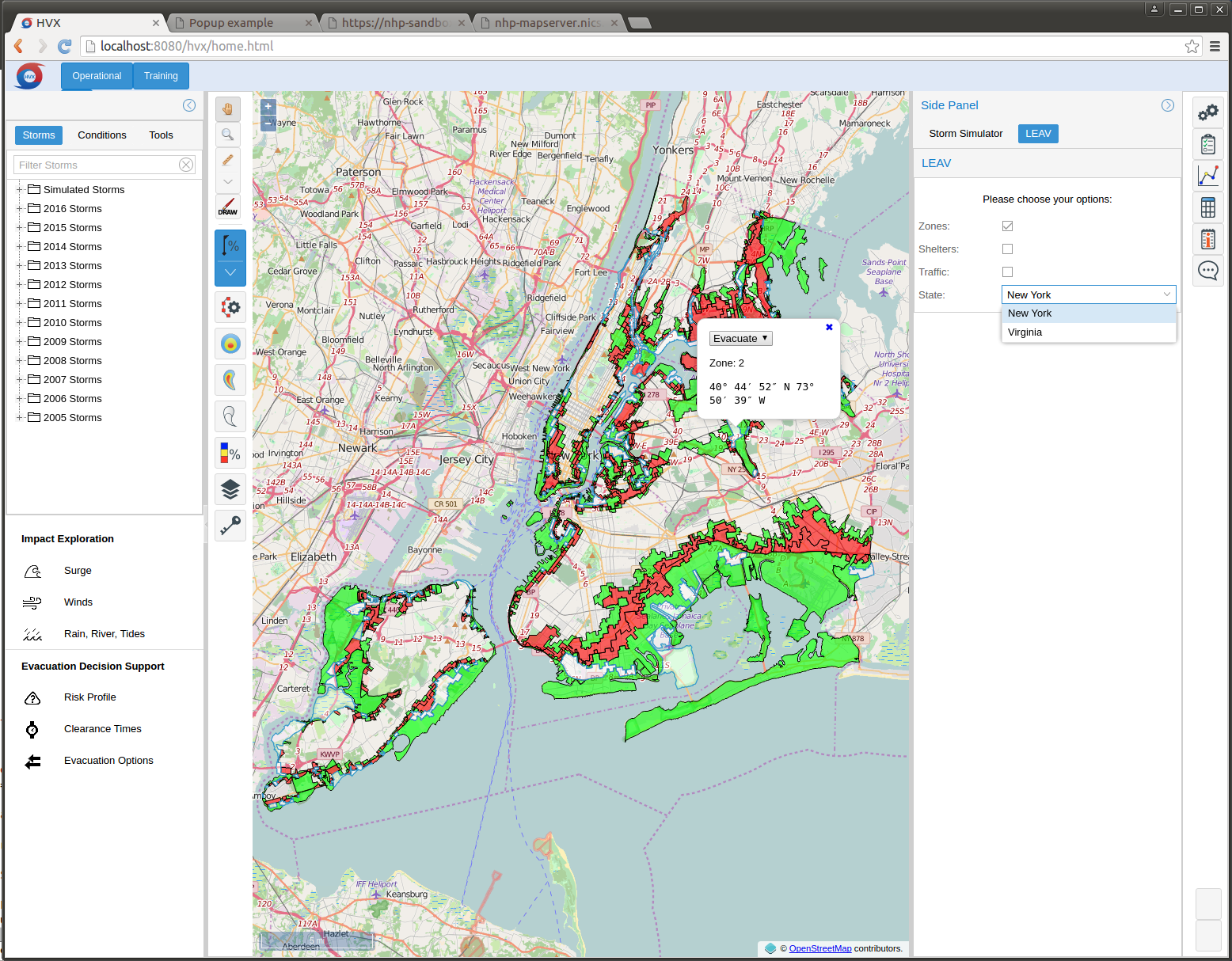This screenshot has height=961, width=1232.
Task: Choose Virginia from the State dropdown list
Action: pyautogui.click(x=1025, y=332)
